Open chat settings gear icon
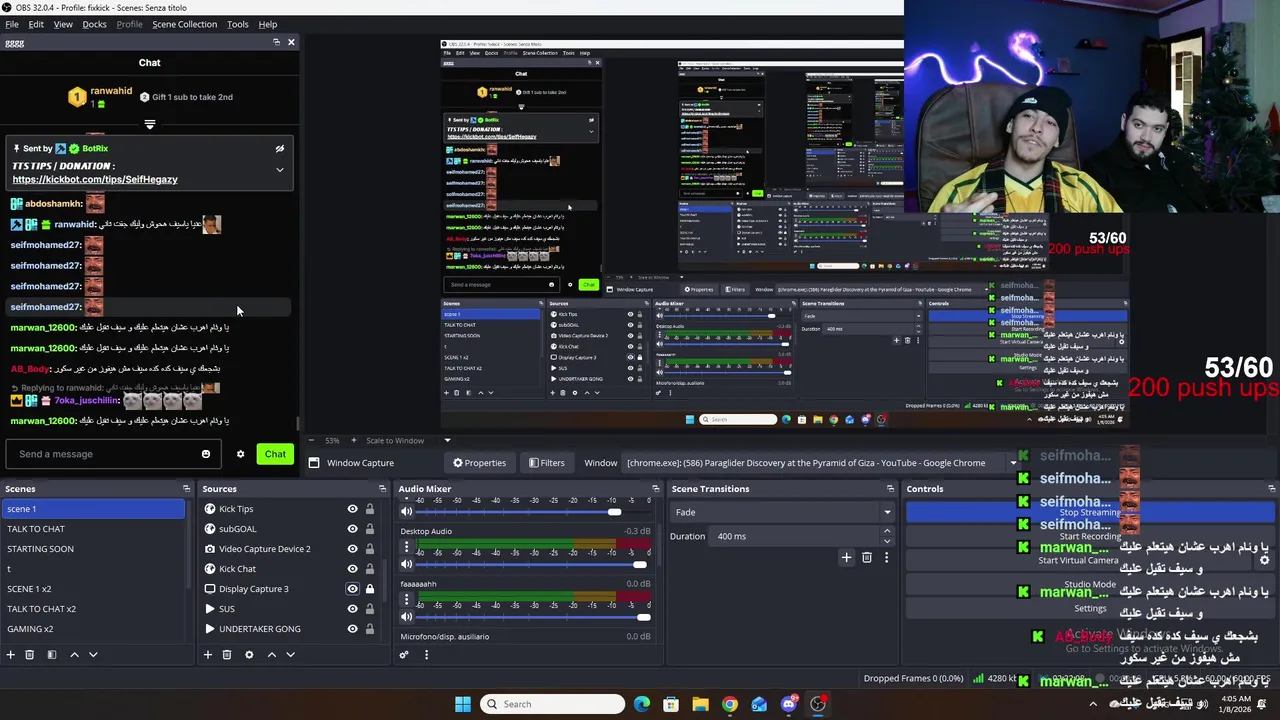Image resolution: width=1280 pixels, height=720 pixels. (x=240, y=454)
